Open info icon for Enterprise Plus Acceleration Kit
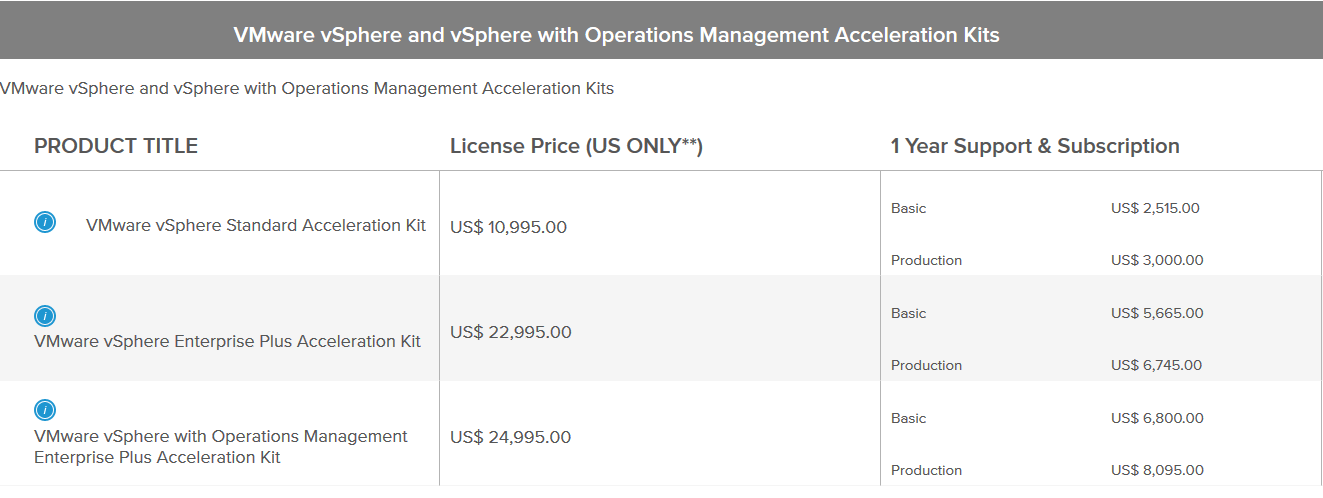1323x498 pixels. 45,316
